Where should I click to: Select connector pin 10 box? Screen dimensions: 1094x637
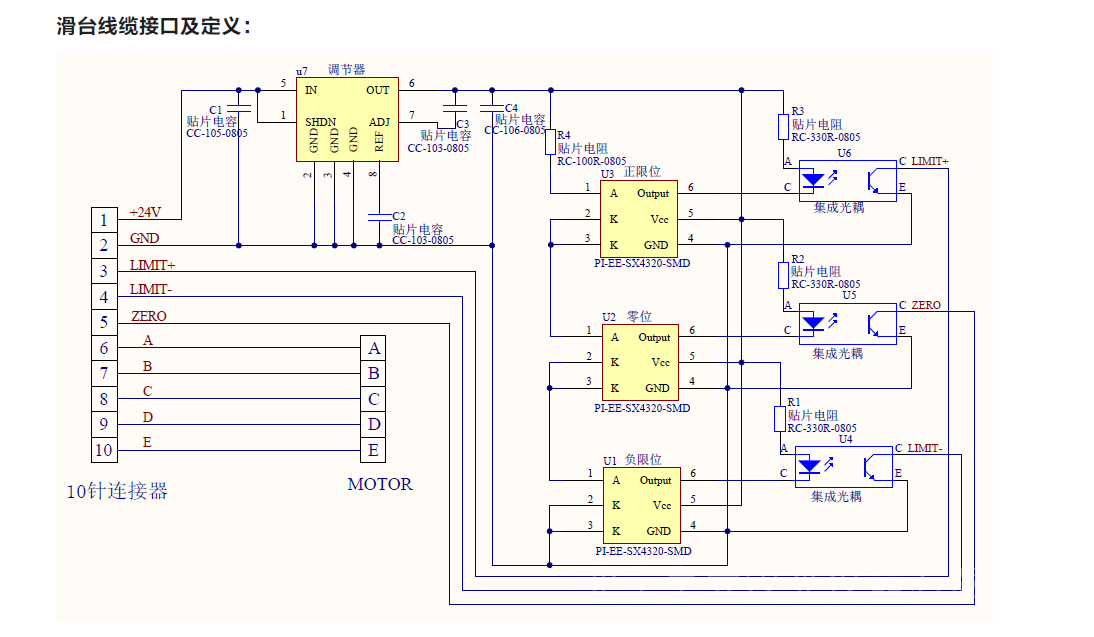click(103, 450)
